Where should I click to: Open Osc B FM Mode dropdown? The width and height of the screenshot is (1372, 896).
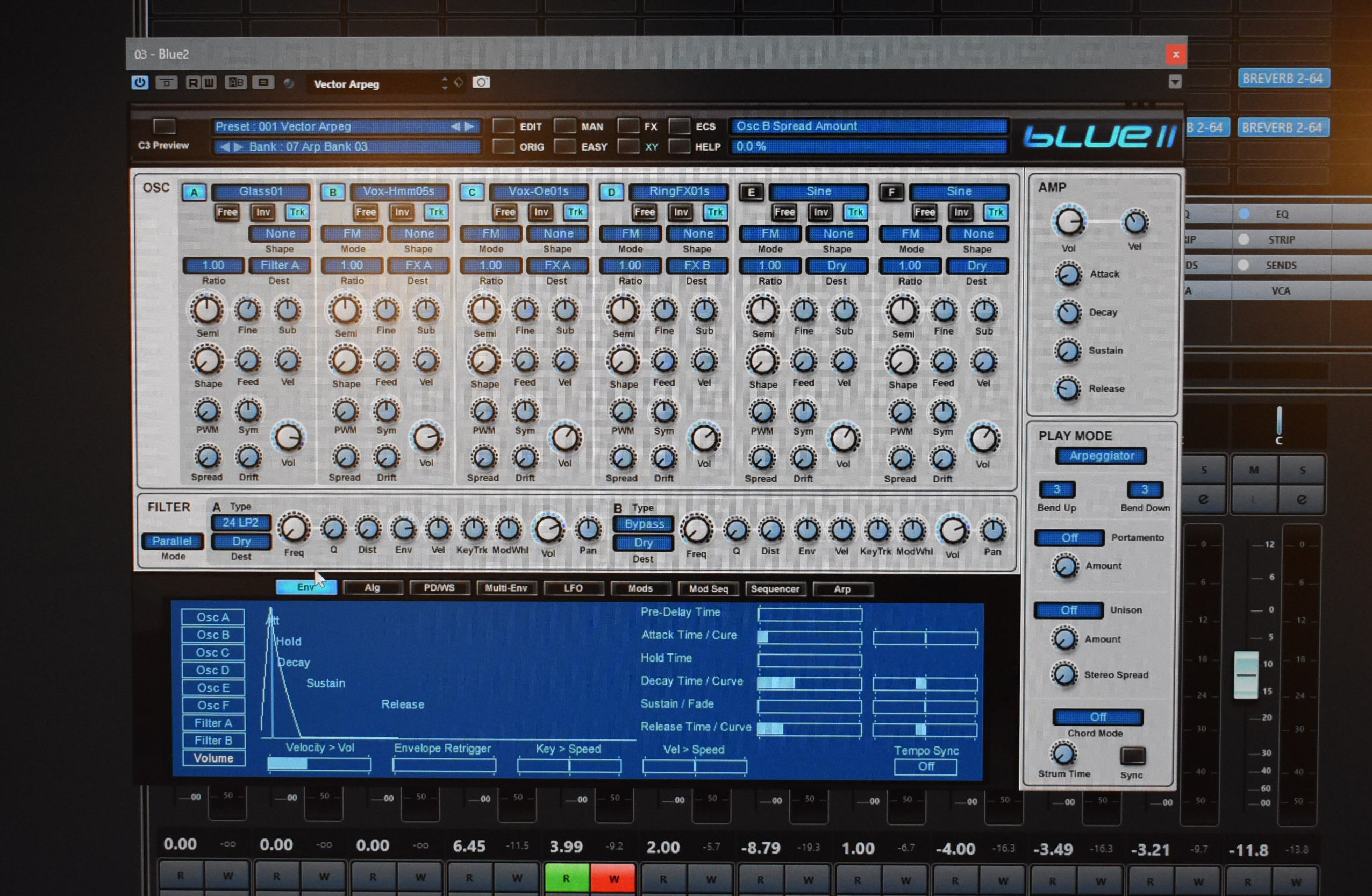point(352,233)
